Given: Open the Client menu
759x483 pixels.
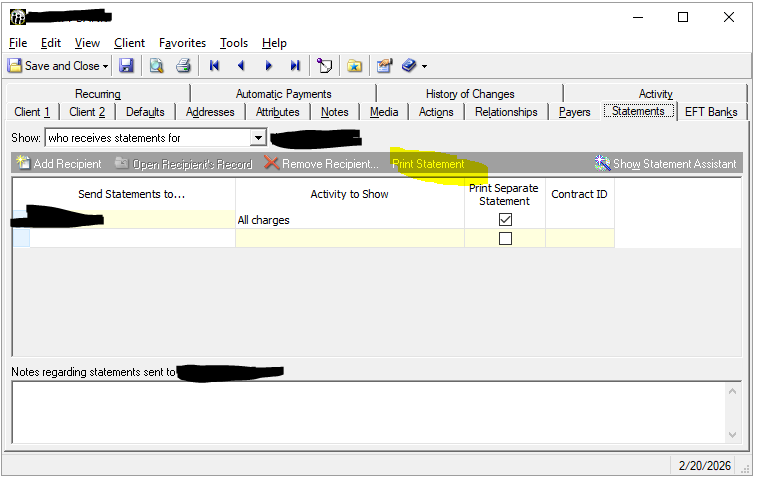Looking at the screenshot, I should 129,43.
